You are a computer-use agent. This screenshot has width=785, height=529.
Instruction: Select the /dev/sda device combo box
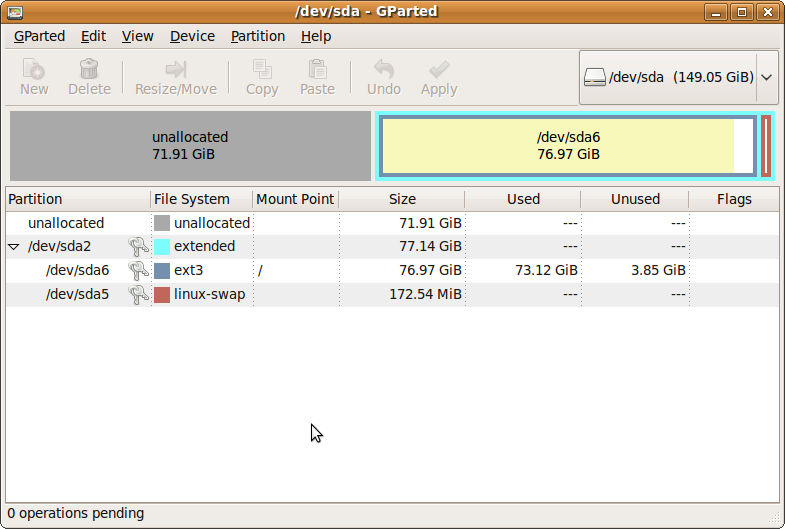coord(678,78)
